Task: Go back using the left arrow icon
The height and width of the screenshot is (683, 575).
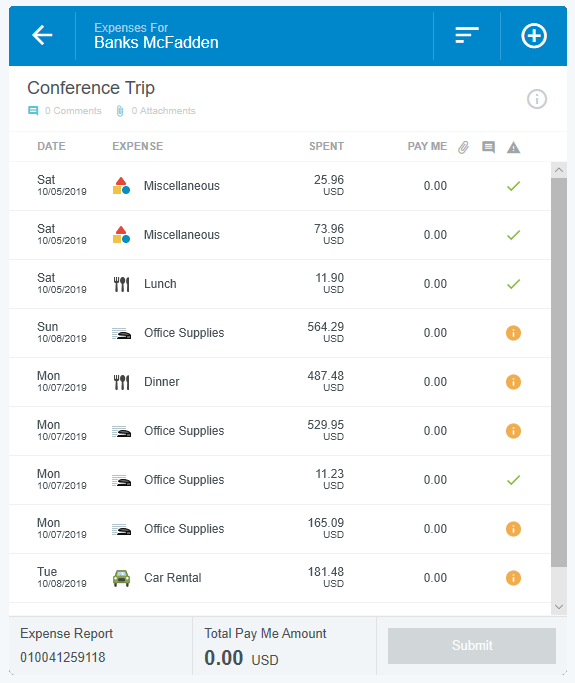Action: coord(42,35)
